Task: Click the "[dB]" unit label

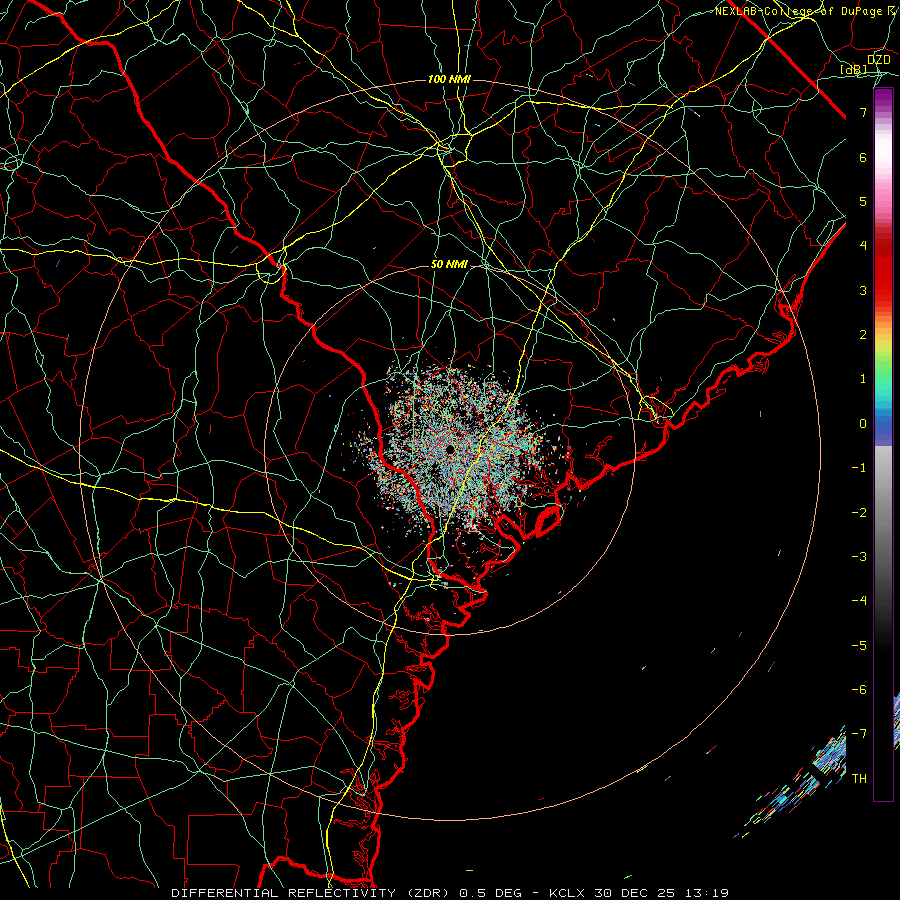Action: click(854, 70)
